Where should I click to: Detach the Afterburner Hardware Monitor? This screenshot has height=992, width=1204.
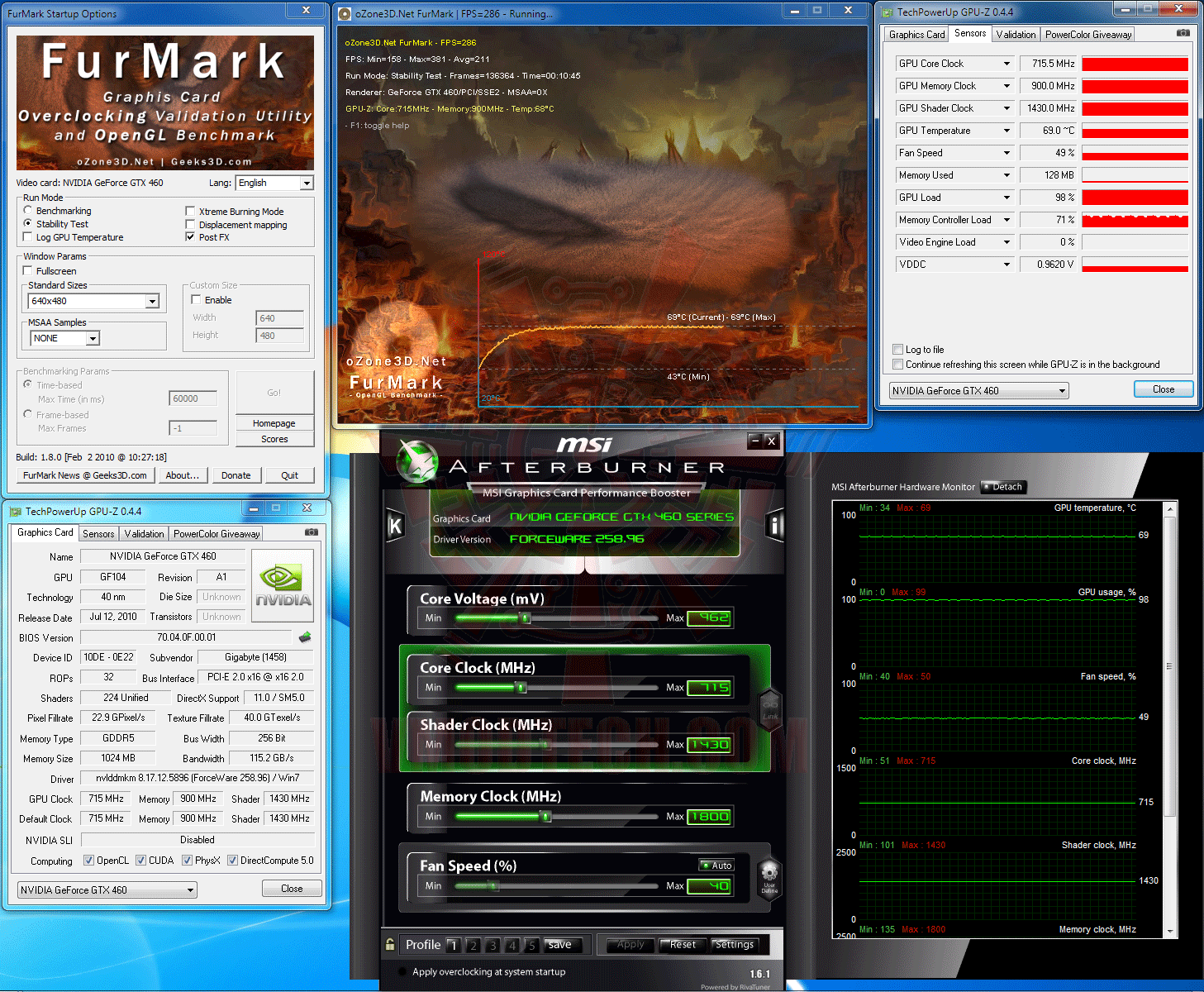[x=1002, y=487]
